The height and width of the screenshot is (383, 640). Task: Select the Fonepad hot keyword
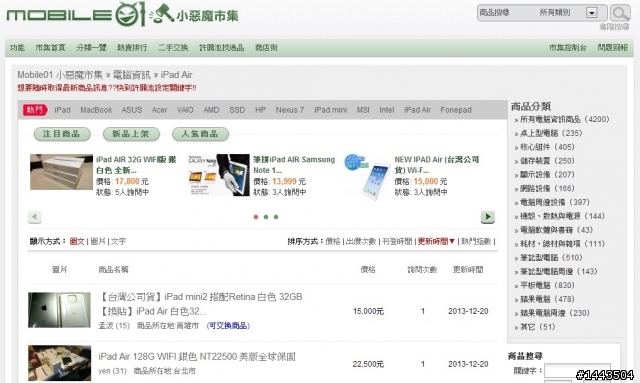point(456,110)
